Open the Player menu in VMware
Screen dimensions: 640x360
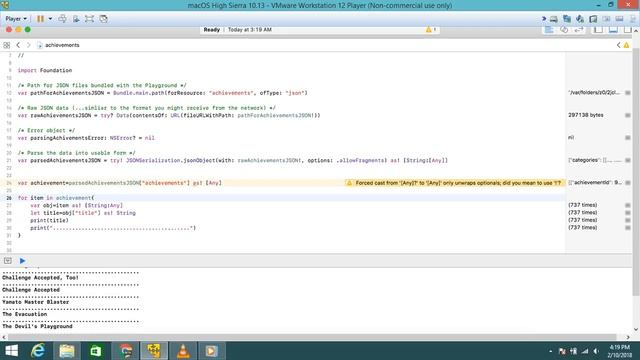coord(16,19)
